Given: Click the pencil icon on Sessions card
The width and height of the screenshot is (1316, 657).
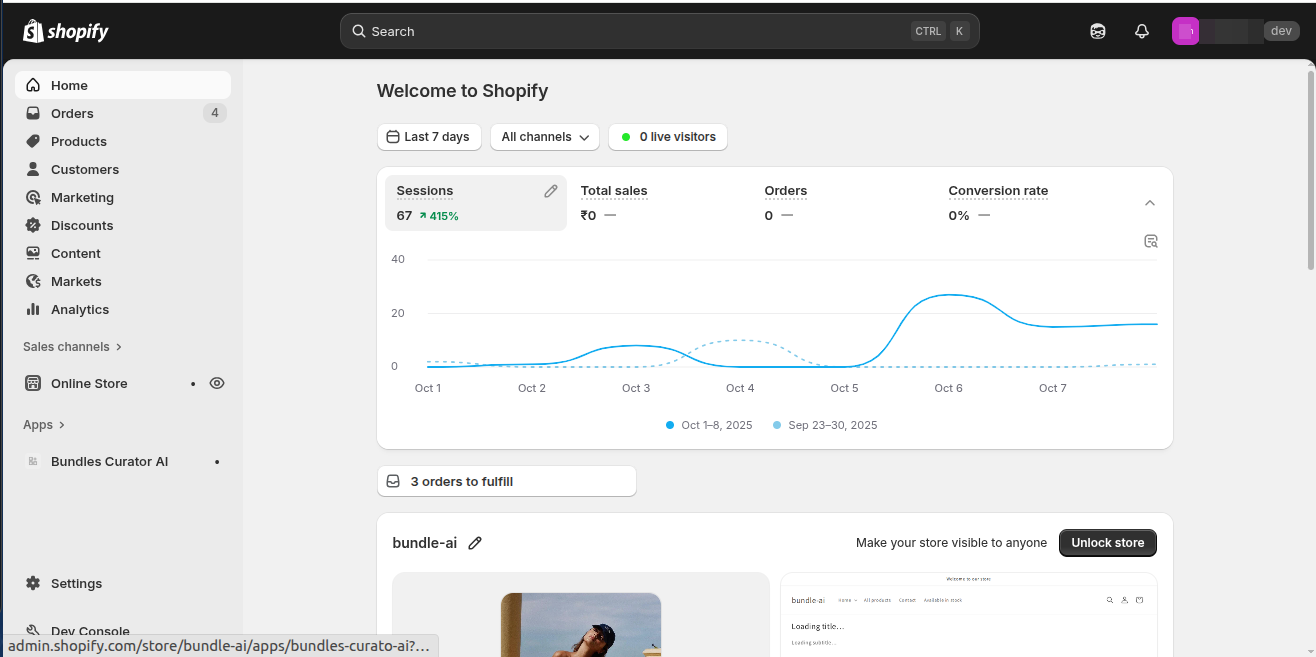Looking at the screenshot, I should (550, 191).
